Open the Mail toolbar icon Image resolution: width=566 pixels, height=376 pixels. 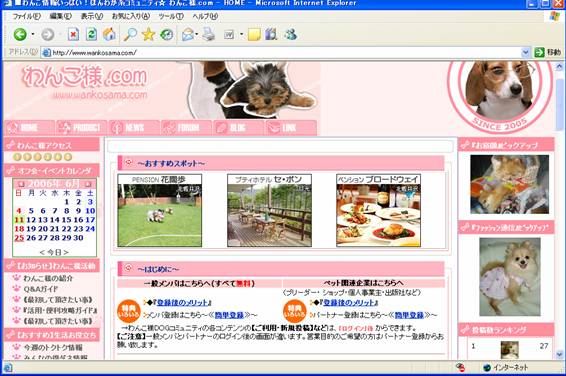coord(187,35)
